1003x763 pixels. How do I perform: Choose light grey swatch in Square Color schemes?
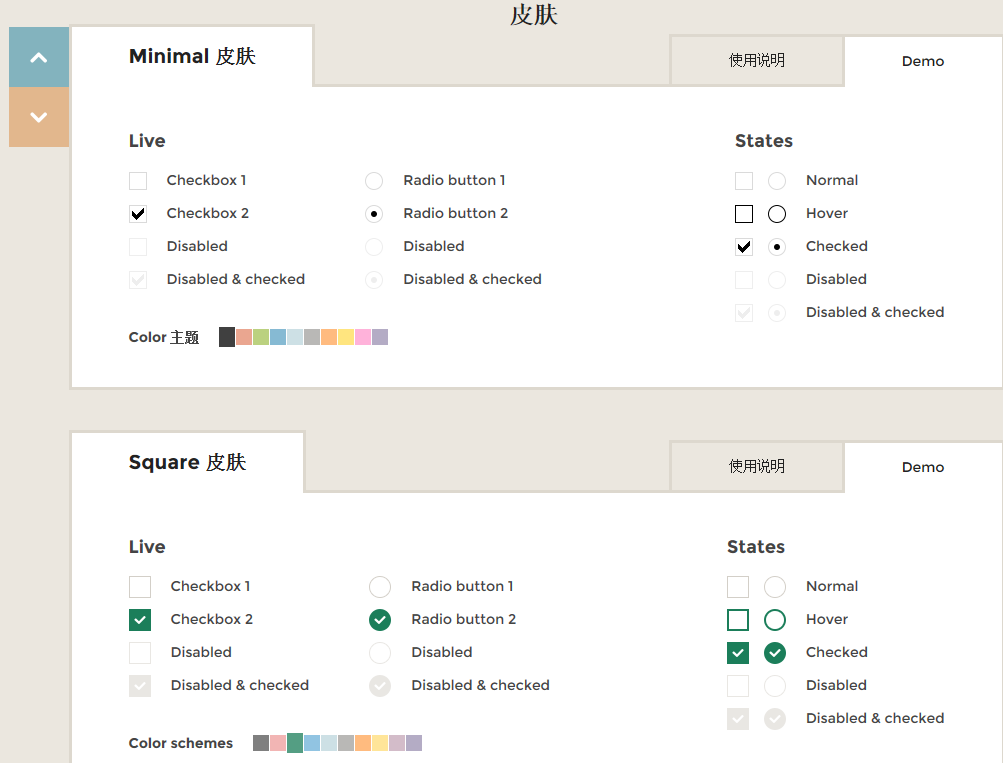(346, 743)
